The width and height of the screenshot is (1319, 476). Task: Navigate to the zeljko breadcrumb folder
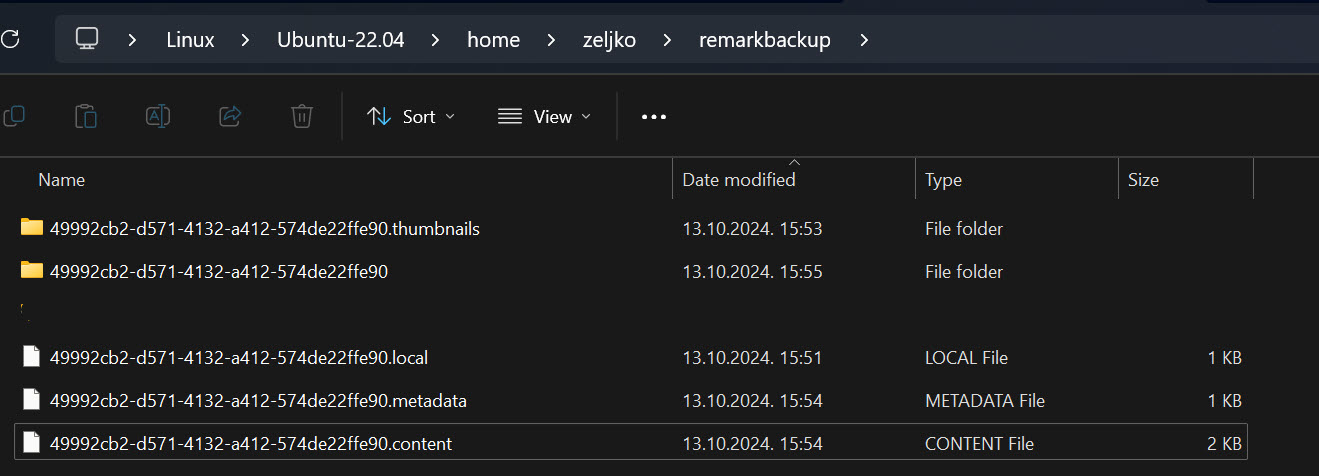[609, 40]
